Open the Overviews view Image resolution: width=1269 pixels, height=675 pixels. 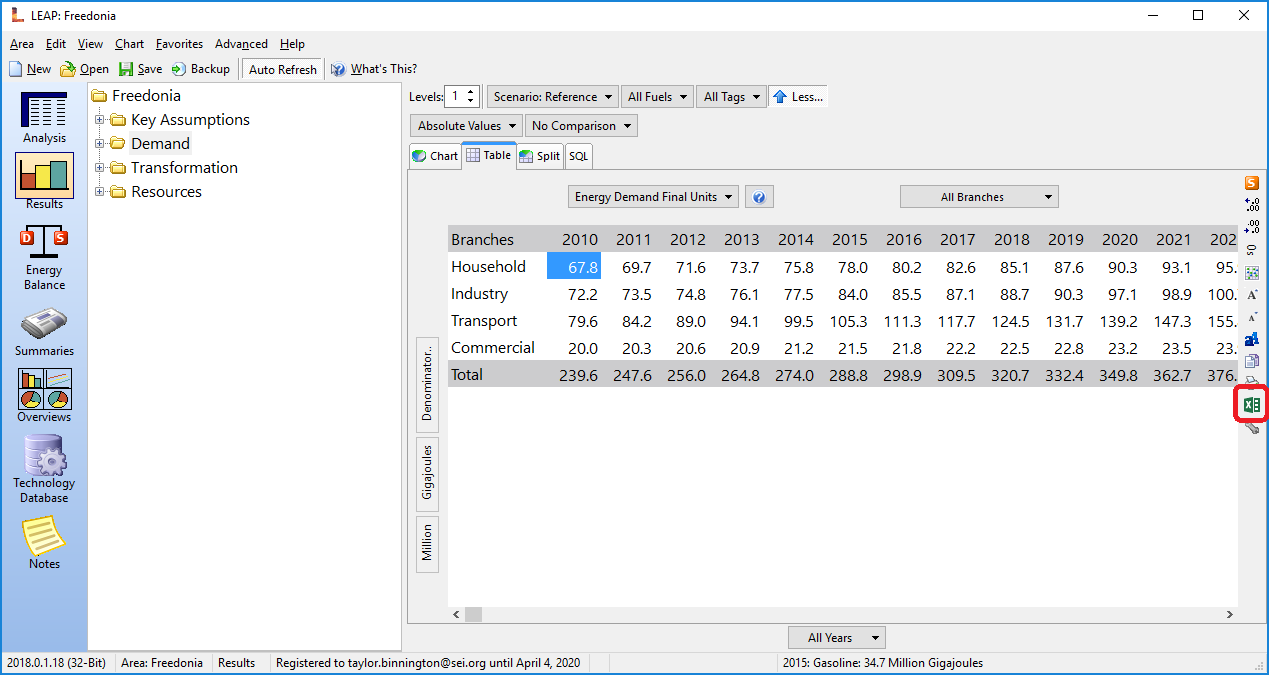[44, 396]
